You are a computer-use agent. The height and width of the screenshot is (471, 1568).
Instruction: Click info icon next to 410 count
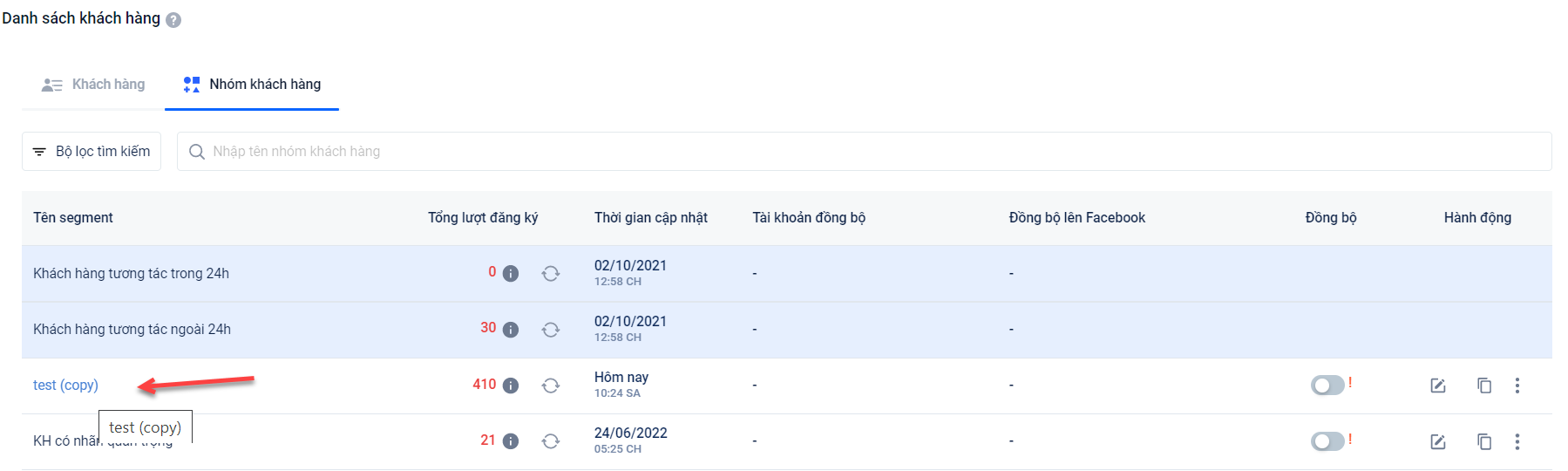(511, 386)
